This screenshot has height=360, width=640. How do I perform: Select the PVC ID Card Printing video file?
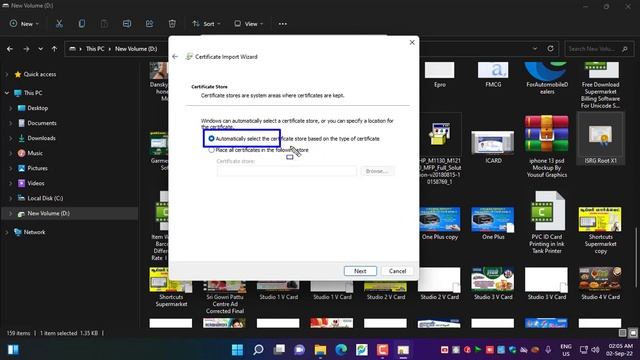coord(547,222)
